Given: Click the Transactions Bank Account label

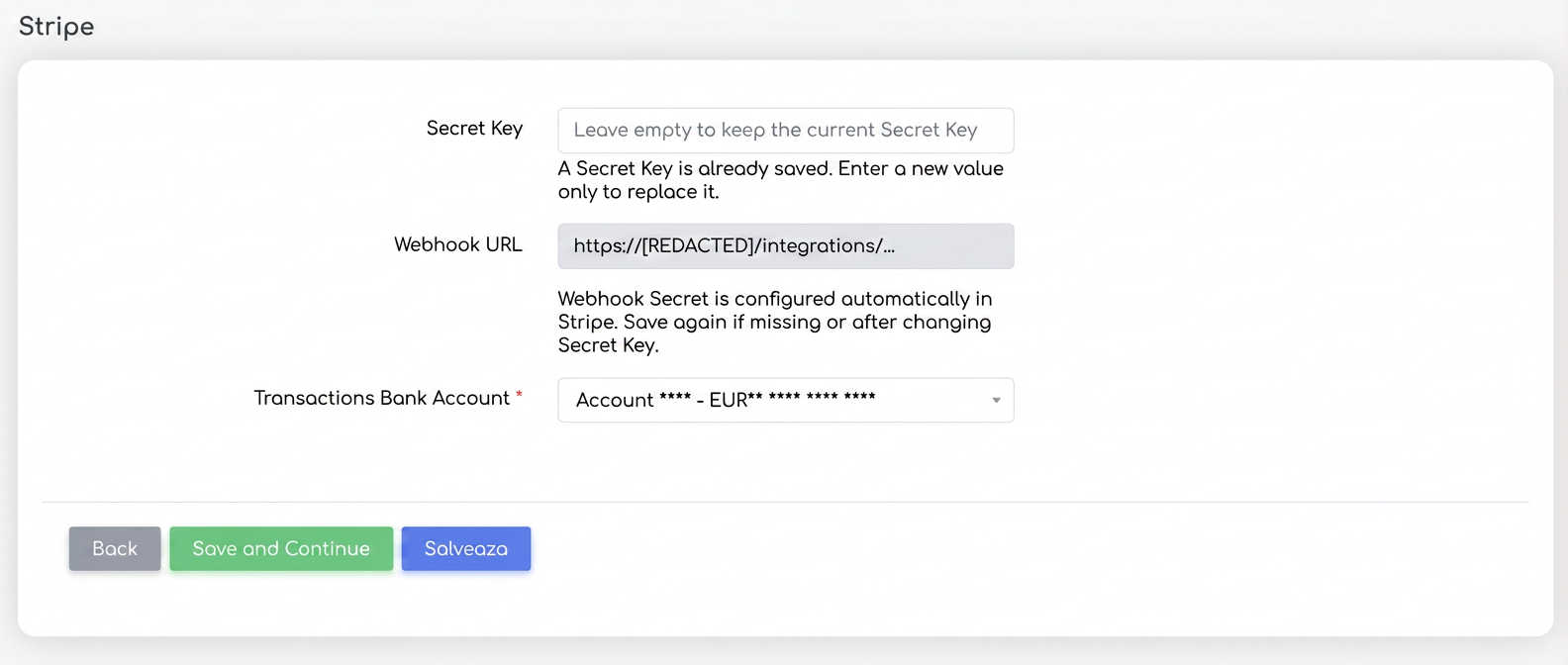Looking at the screenshot, I should click(382, 398).
